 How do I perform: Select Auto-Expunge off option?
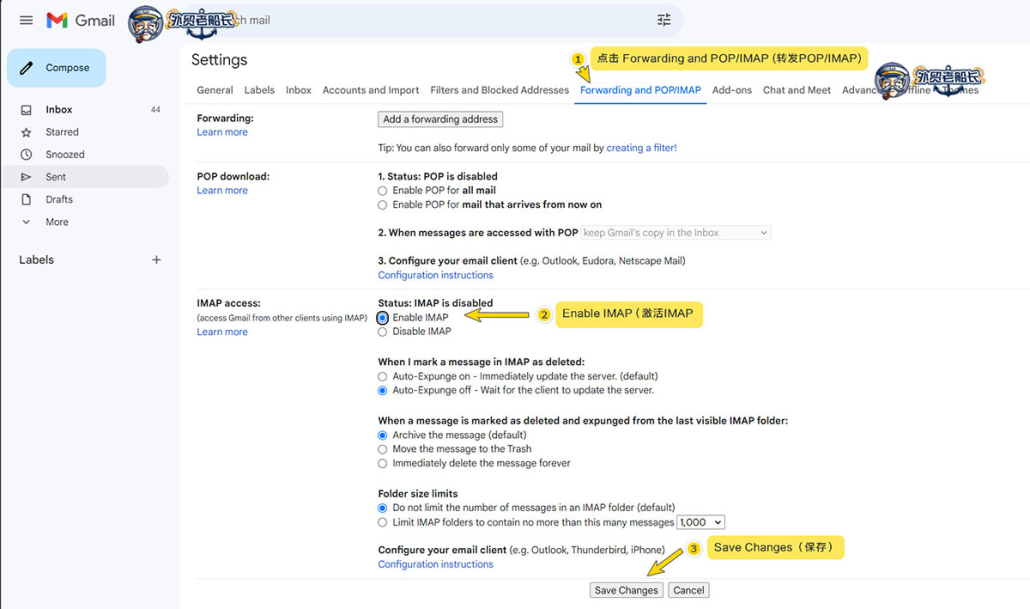(x=382, y=391)
